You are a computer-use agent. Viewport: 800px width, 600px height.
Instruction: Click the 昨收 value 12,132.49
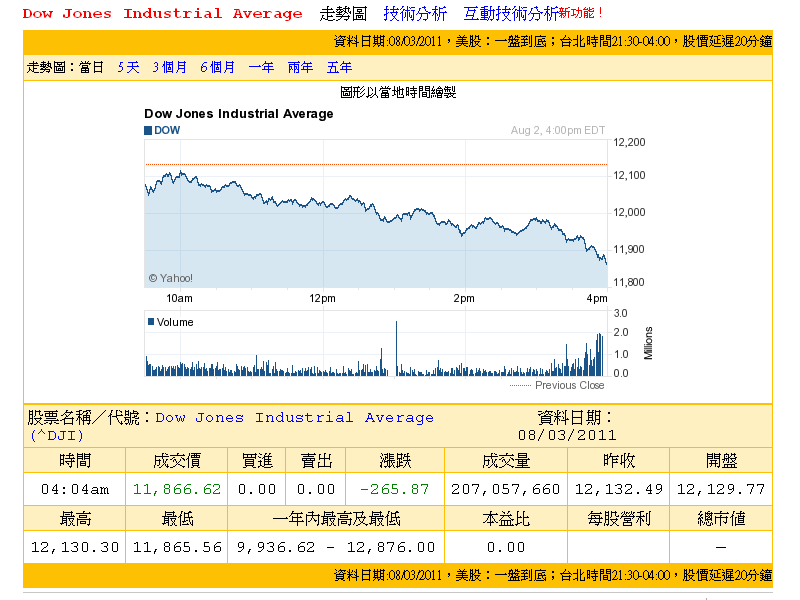[x=618, y=489]
